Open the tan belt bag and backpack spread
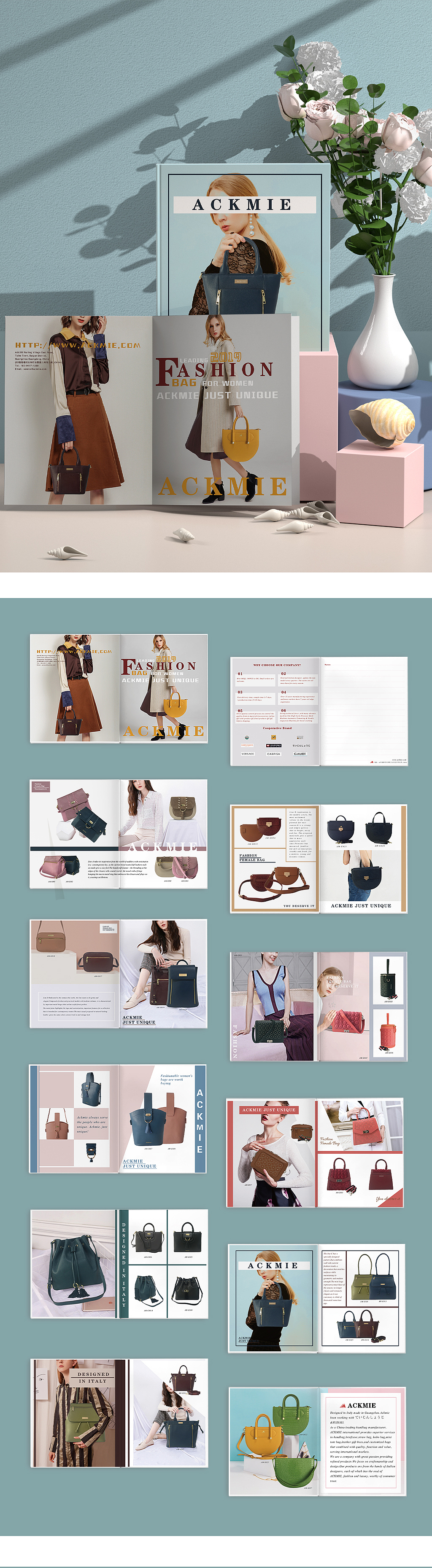The height and width of the screenshot is (1568, 432). [119, 974]
